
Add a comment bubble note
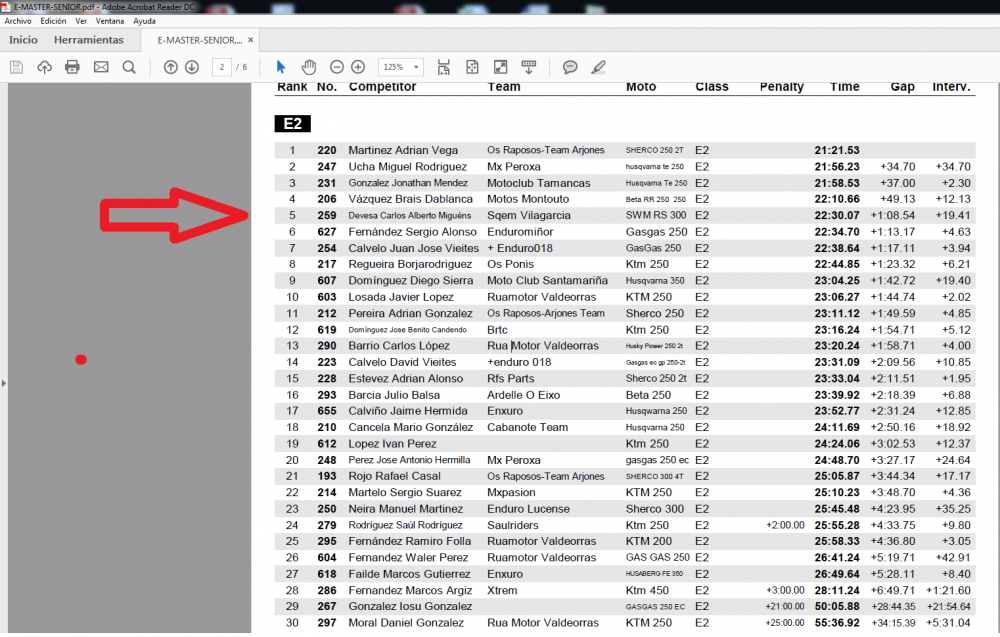(570, 67)
